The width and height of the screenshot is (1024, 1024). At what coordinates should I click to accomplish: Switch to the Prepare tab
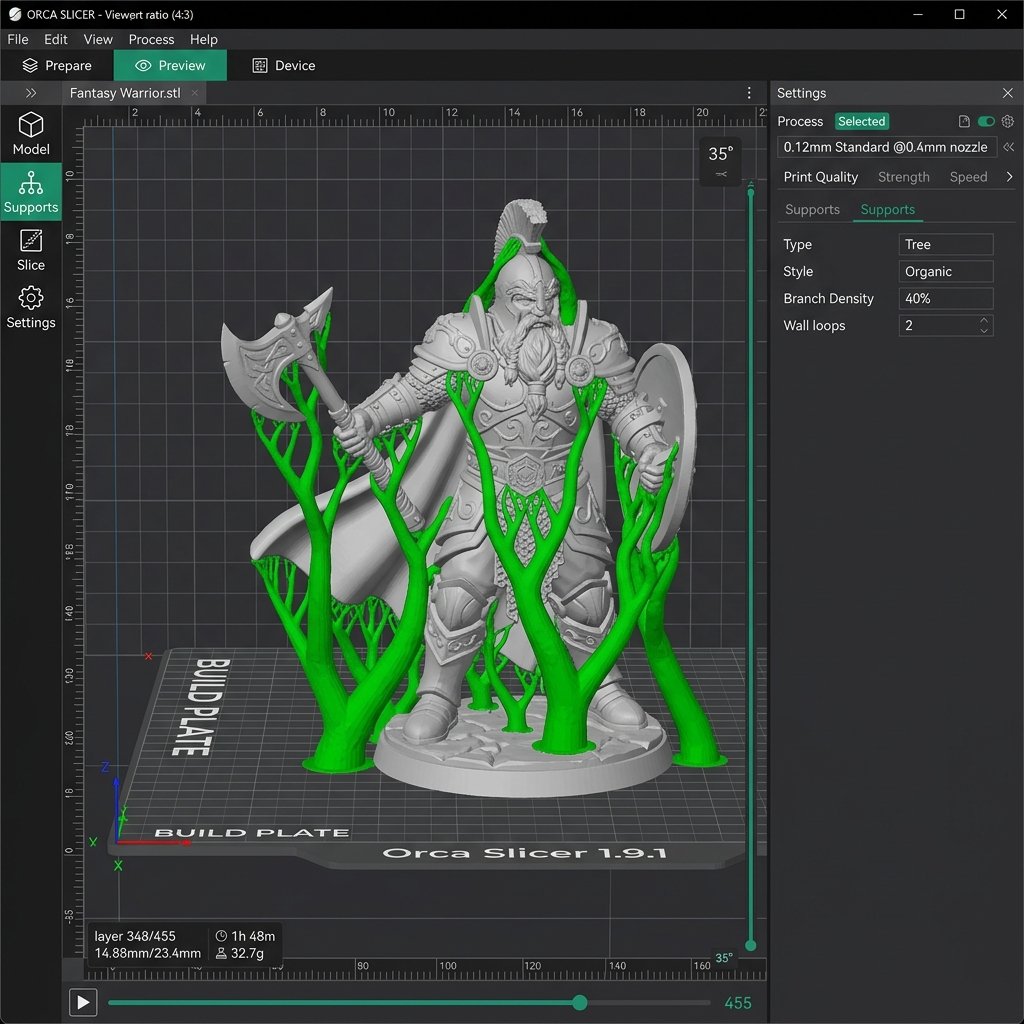pos(57,65)
